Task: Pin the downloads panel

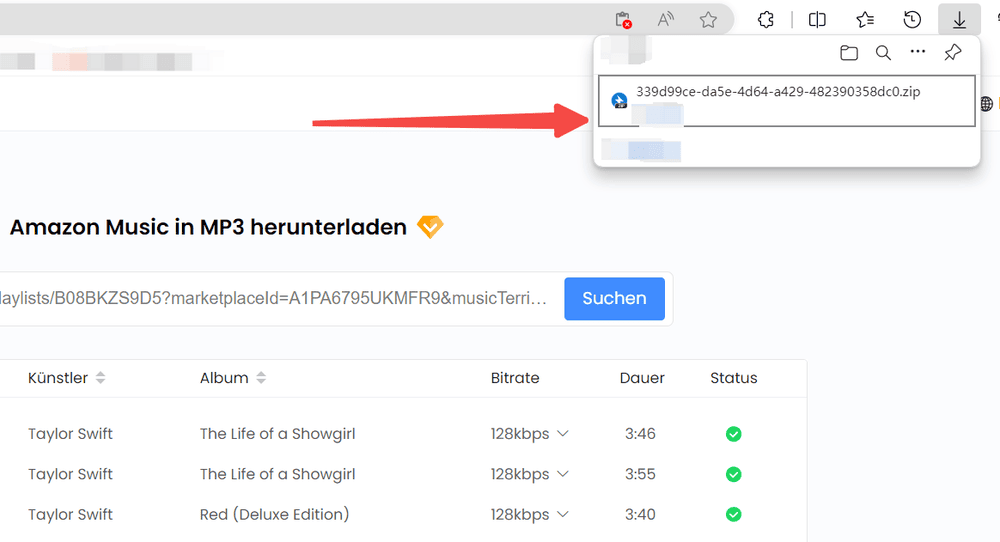Action: [953, 53]
